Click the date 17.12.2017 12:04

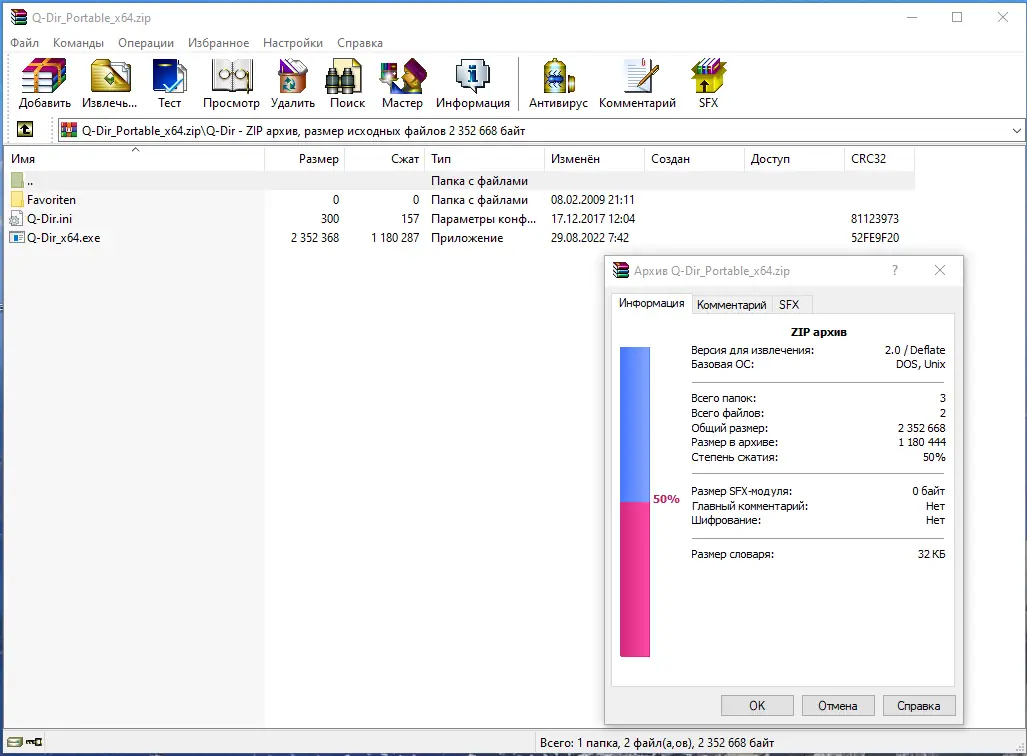point(593,219)
